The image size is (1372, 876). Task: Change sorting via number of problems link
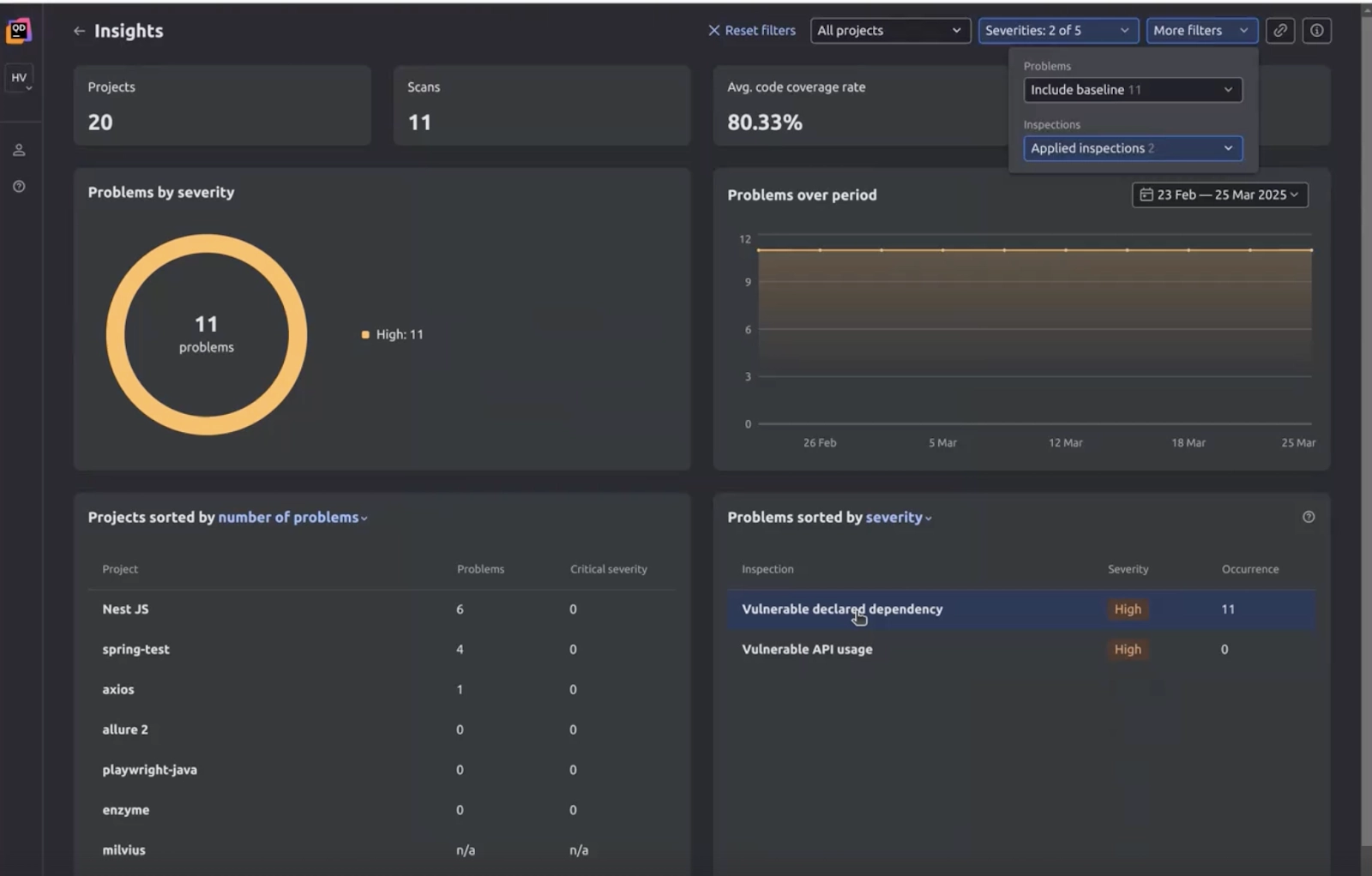[x=292, y=518]
